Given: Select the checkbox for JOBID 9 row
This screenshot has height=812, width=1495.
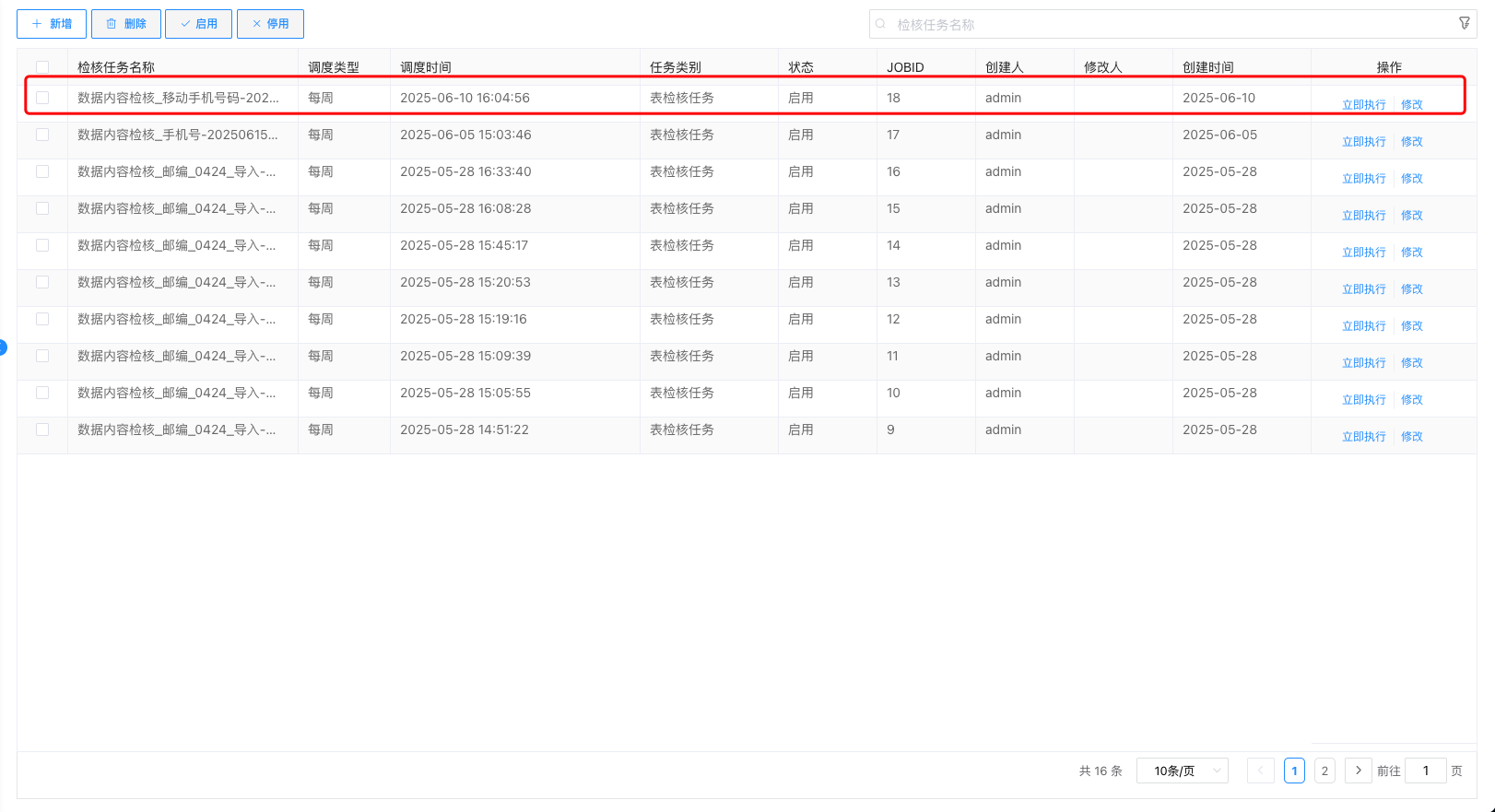Looking at the screenshot, I should pos(42,430).
